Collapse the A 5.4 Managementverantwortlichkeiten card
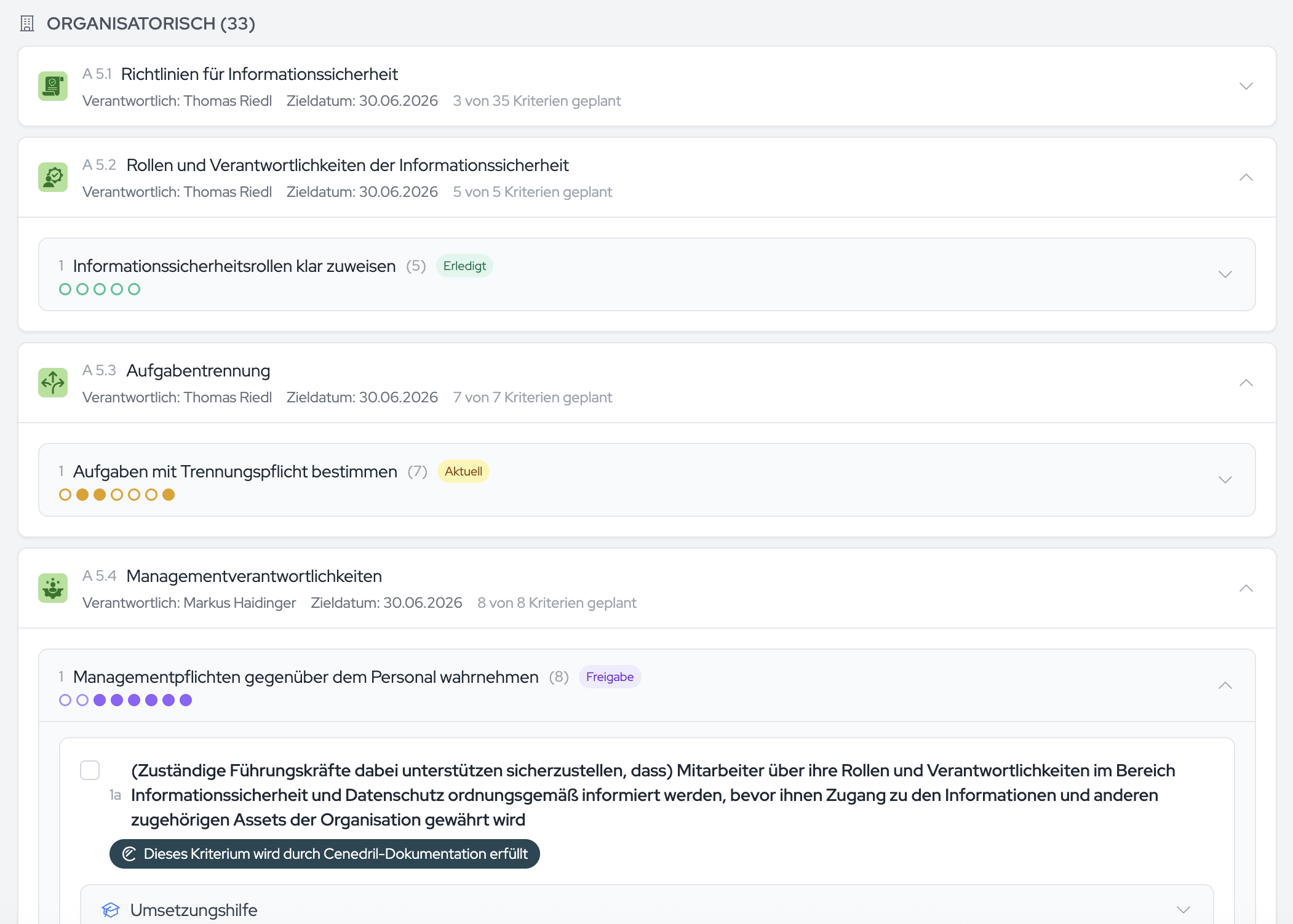This screenshot has height=924, width=1293. coord(1246,588)
